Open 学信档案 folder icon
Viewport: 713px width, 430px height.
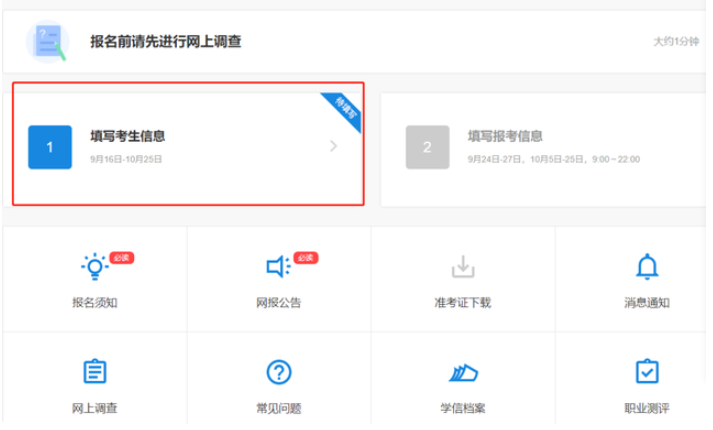pyautogui.click(x=463, y=373)
